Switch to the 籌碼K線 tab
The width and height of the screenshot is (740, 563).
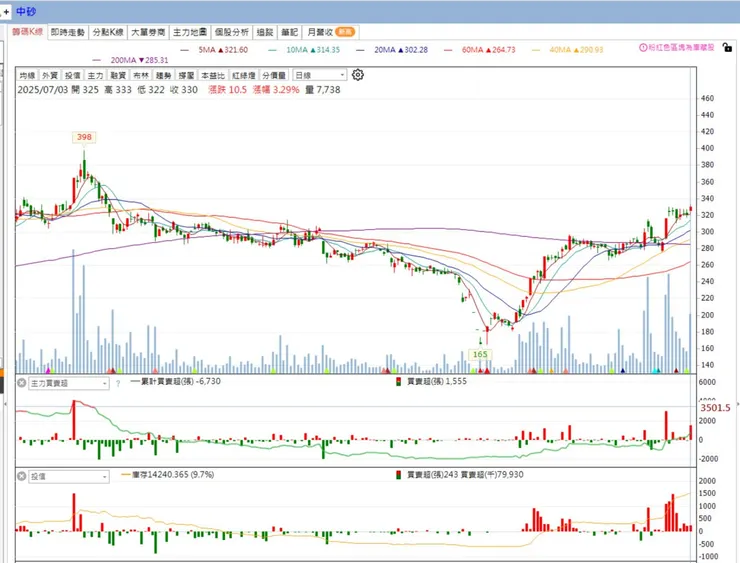tap(27, 32)
